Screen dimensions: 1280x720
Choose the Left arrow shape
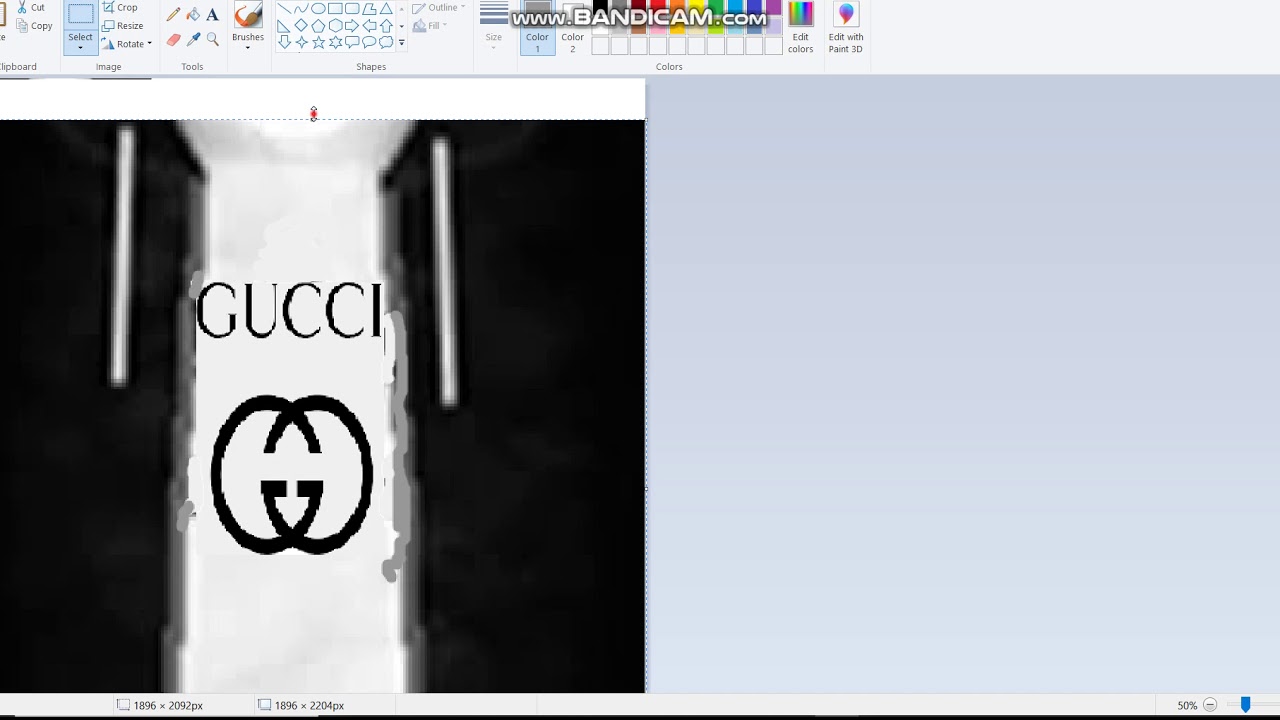point(369,26)
